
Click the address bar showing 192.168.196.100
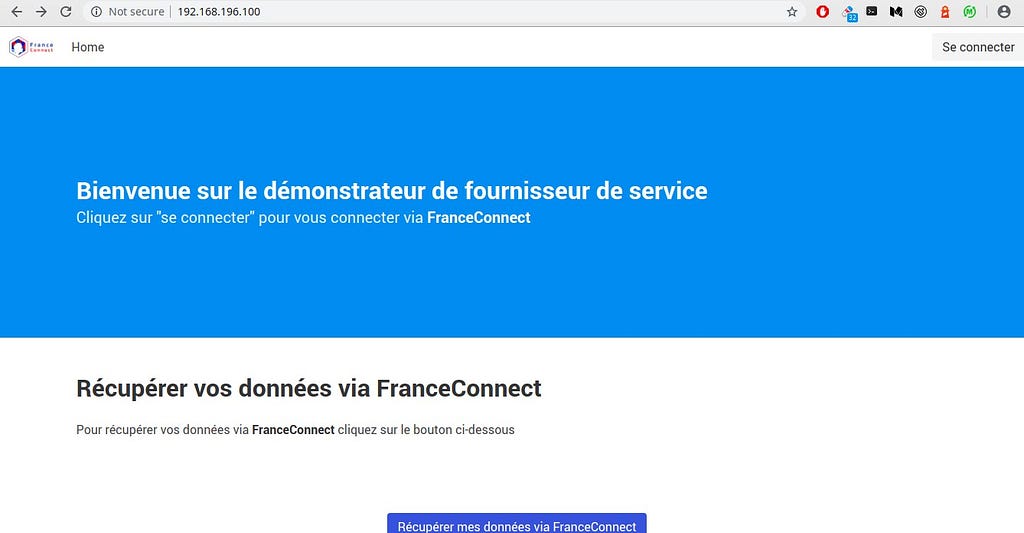click(444, 12)
